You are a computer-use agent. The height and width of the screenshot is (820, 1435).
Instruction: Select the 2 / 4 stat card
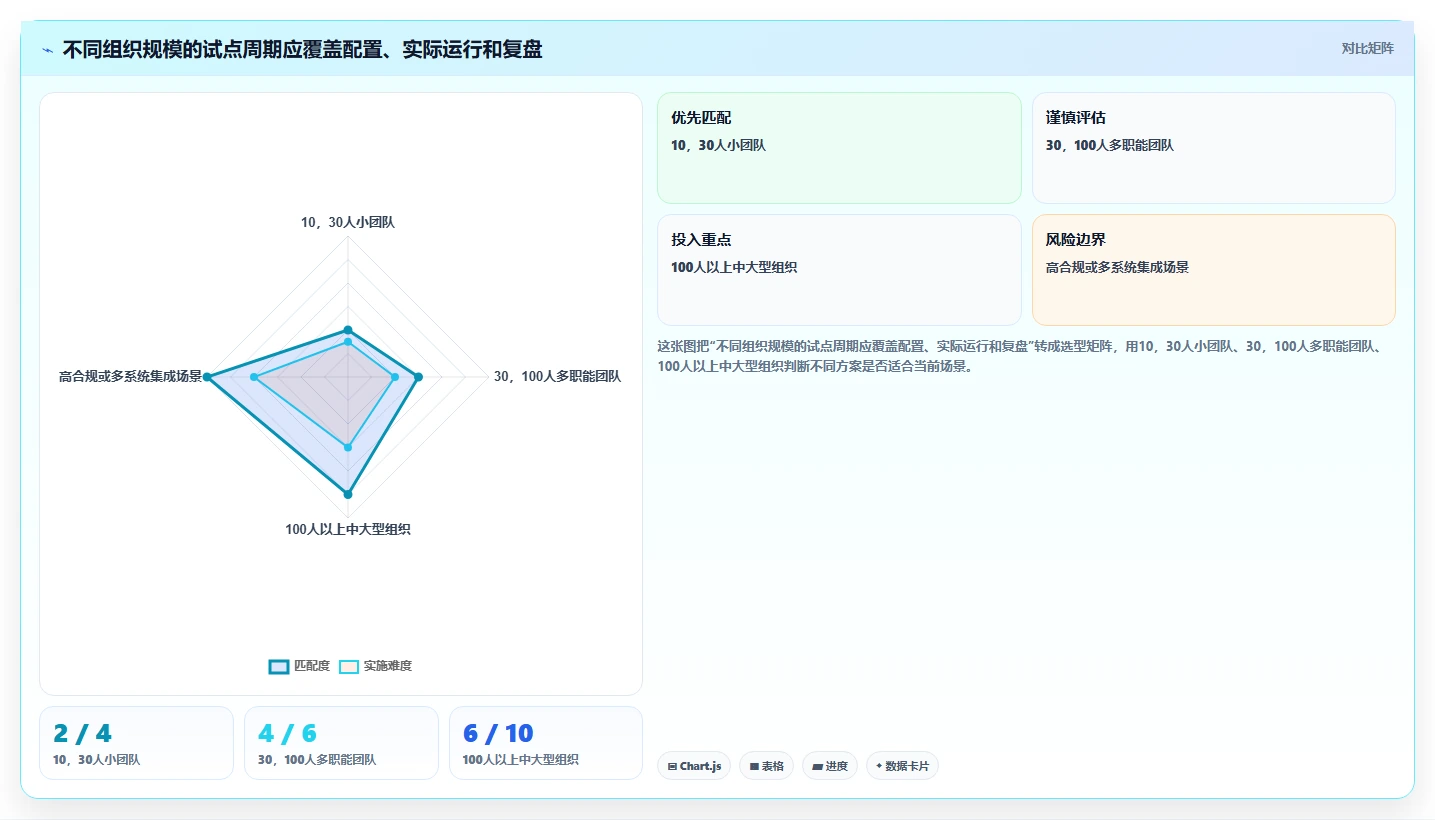136,743
